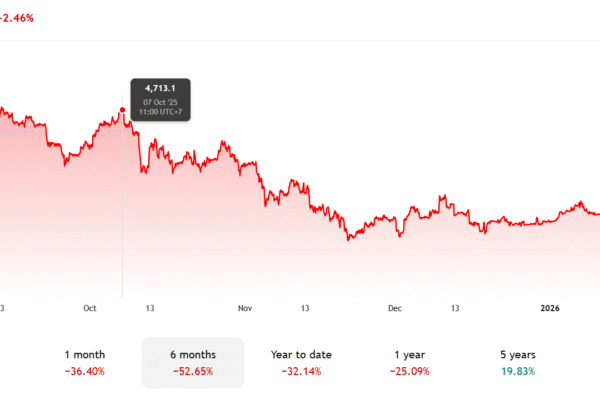The image size is (600, 400).
Task: Click the chart's lowest dip in late November
Action: pos(349,239)
